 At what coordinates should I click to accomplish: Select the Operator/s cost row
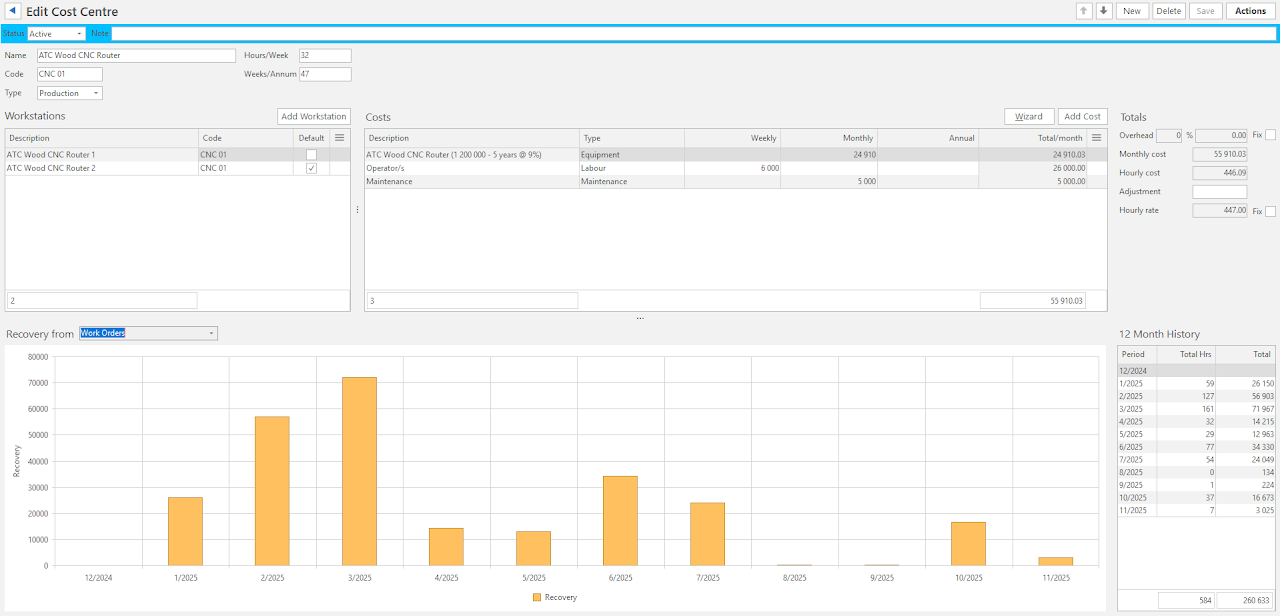click(736, 168)
